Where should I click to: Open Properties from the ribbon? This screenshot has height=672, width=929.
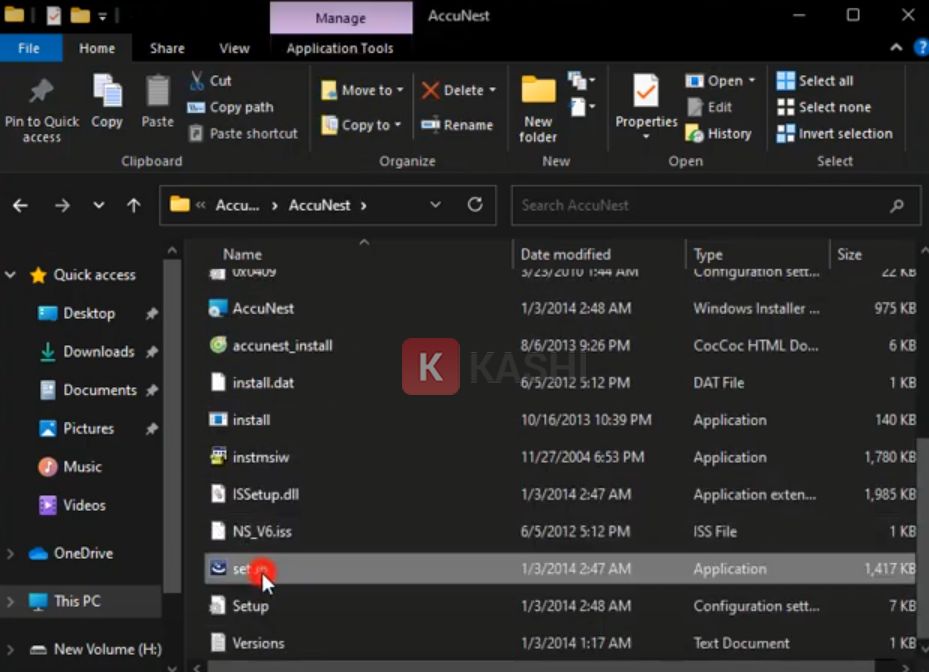[x=646, y=93]
